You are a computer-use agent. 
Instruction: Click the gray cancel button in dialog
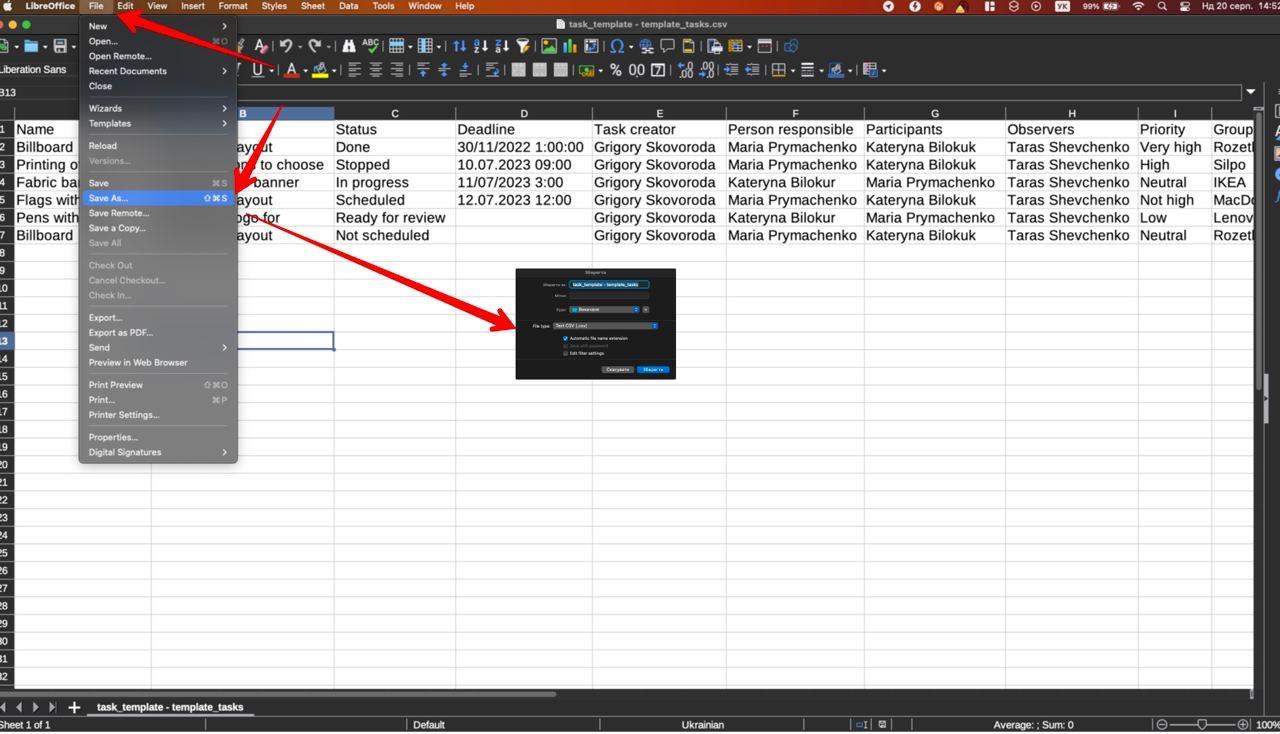pyautogui.click(x=618, y=370)
